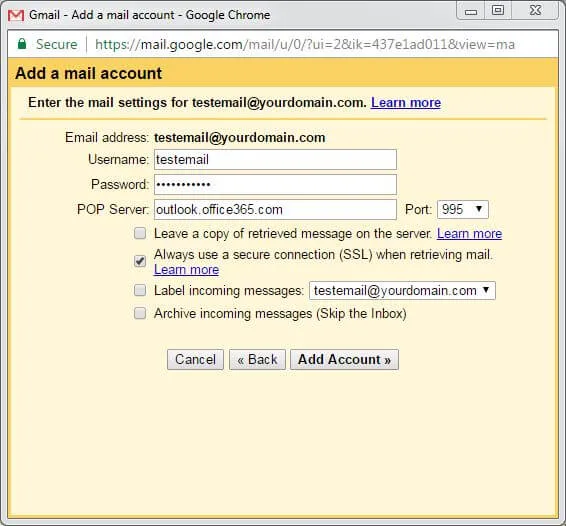This screenshot has height=526, width=566.
Task: Click the Add Account » button
Action: point(344,360)
